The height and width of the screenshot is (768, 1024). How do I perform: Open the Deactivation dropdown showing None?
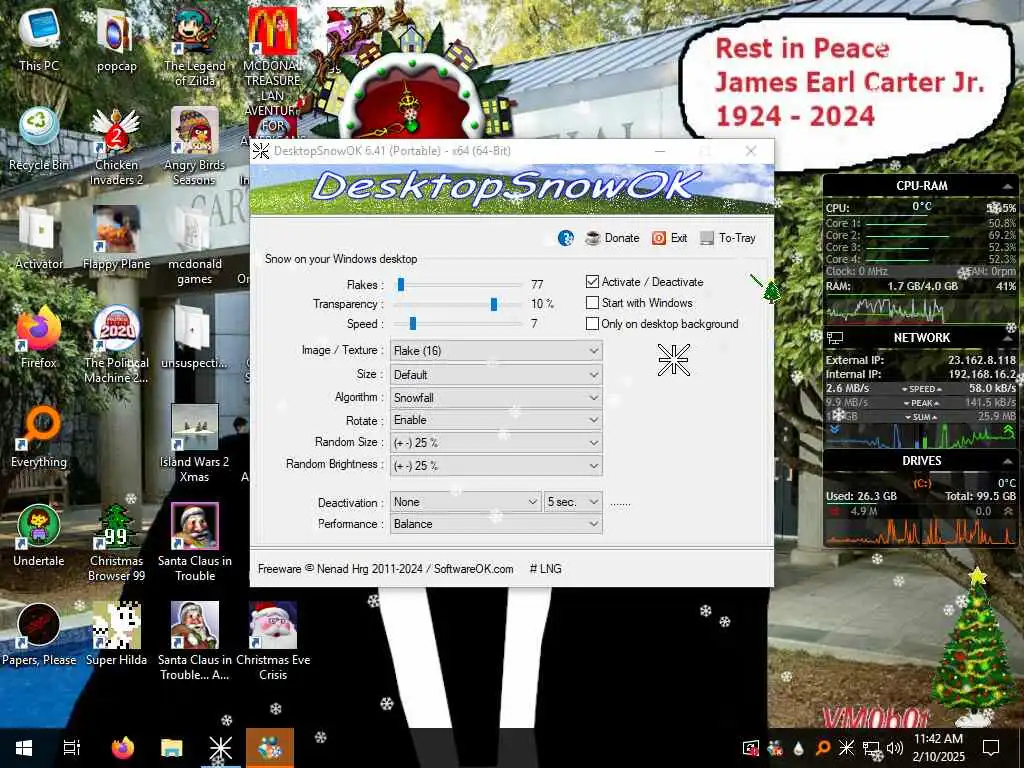(x=466, y=502)
